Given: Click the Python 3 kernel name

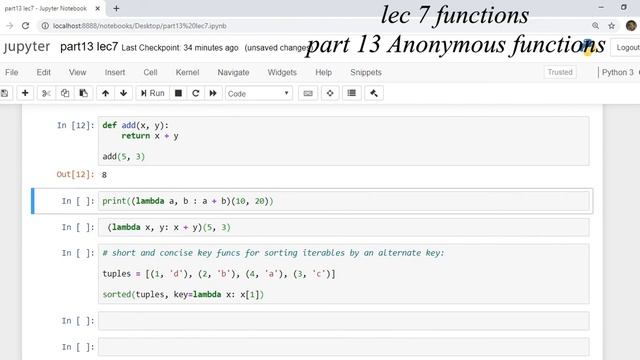Looking at the screenshot, I should (618, 72).
